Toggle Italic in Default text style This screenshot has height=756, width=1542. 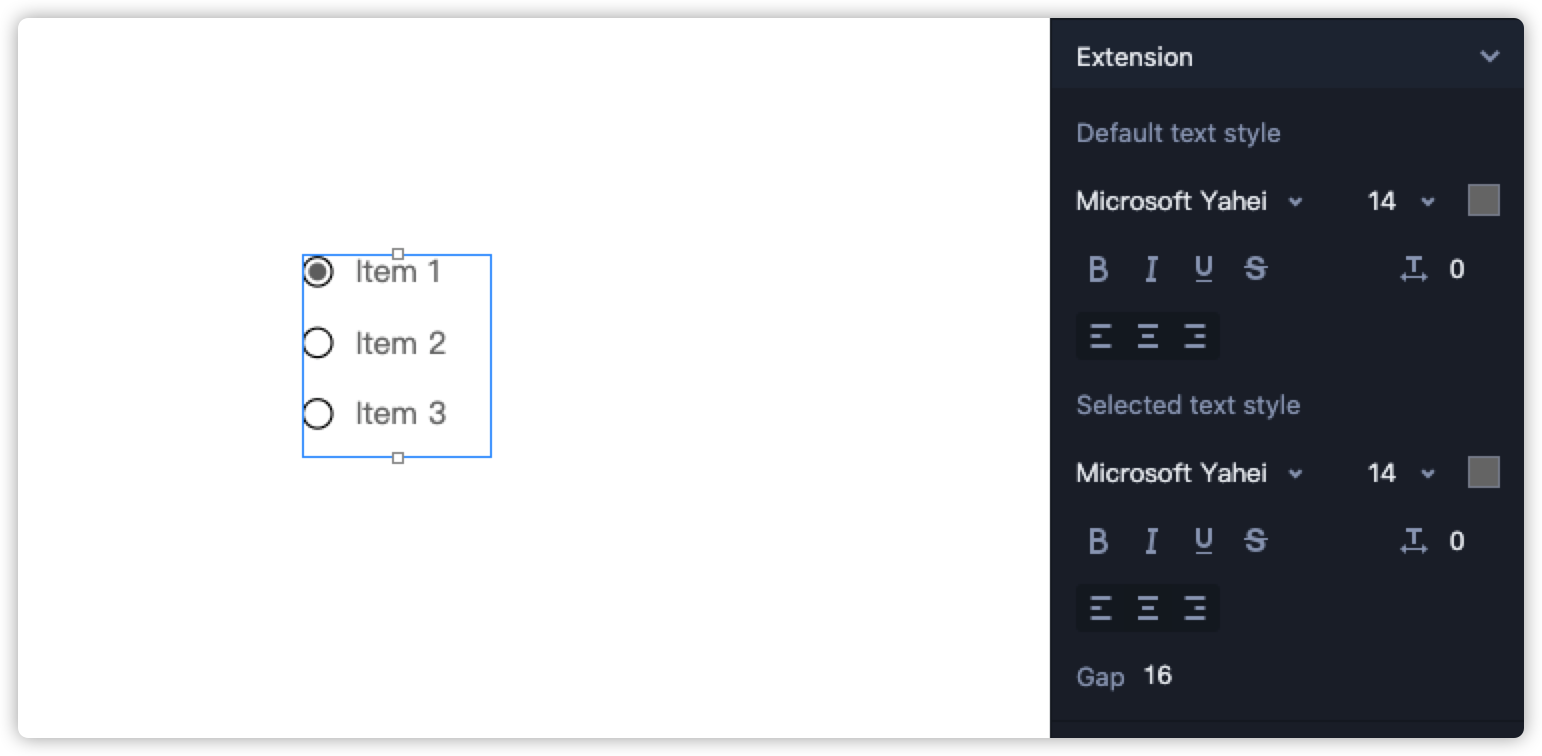tap(1151, 269)
